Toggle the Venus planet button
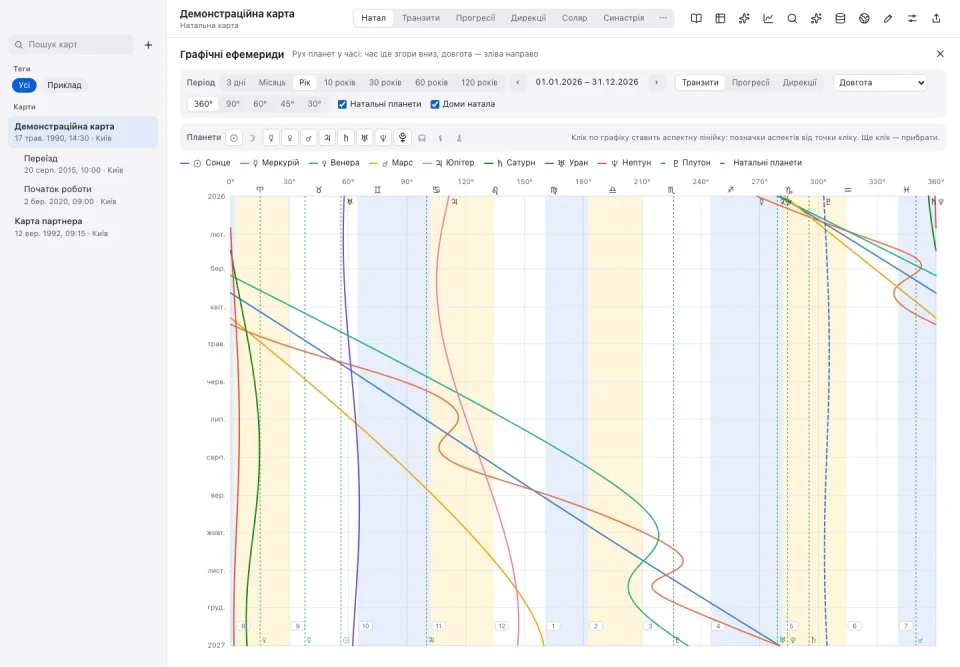This screenshot has height=667, width=960. point(290,138)
